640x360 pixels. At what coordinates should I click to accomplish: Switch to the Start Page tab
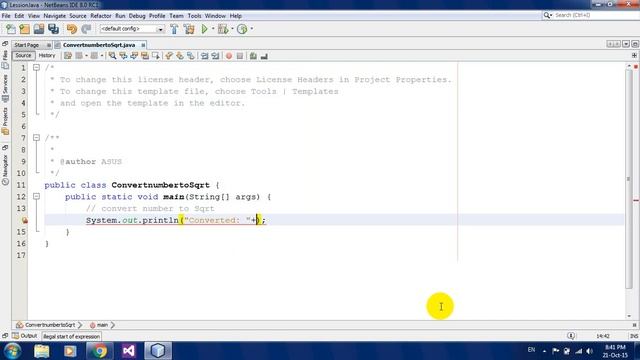click(27, 45)
